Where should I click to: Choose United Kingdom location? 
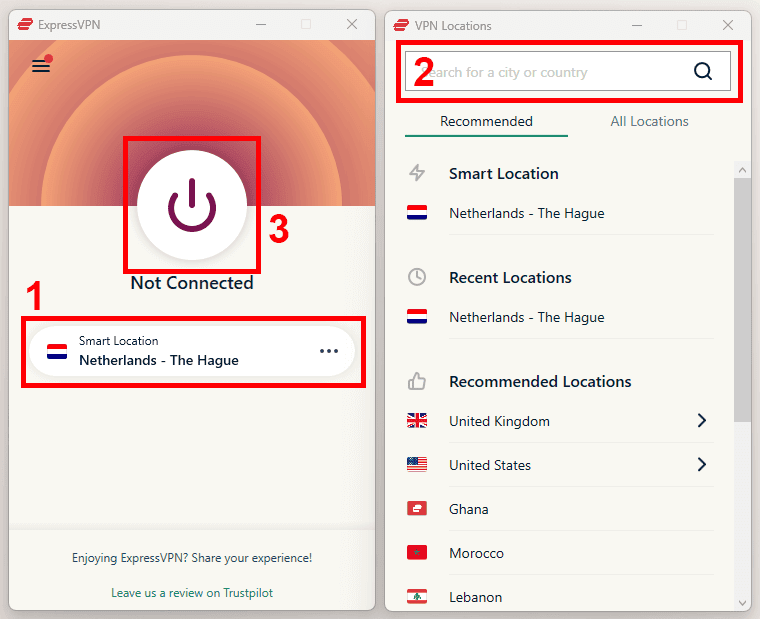point(499,421)
